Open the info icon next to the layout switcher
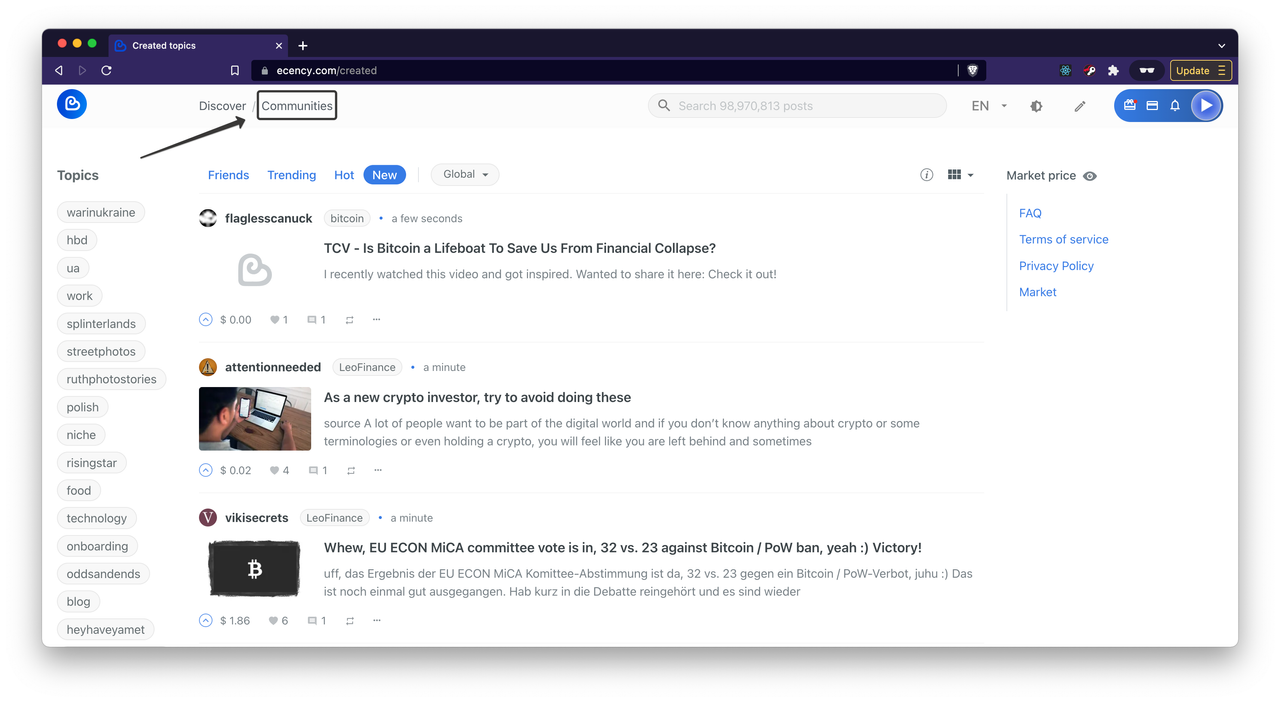The image size is (1280, 702). click(x=926, y=174)
